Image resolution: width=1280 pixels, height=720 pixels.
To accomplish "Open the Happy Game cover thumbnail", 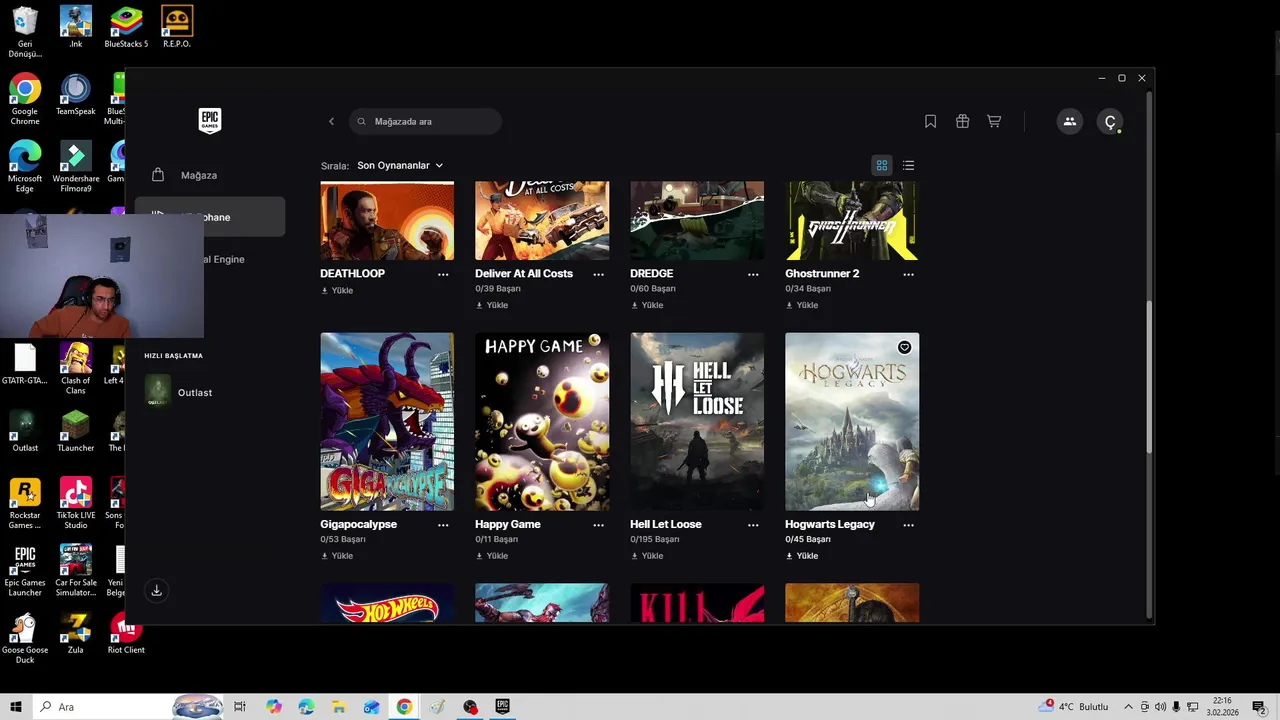I will coord(542,422).
